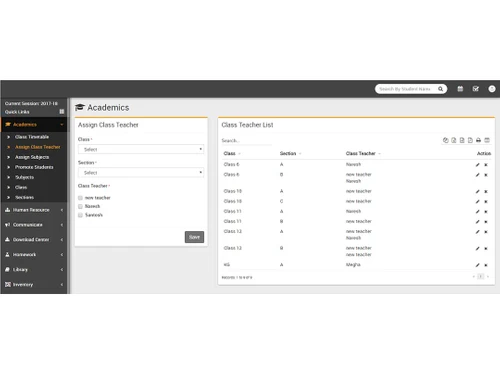
Task: Click the Copy export icon
Action: [446, 140]
